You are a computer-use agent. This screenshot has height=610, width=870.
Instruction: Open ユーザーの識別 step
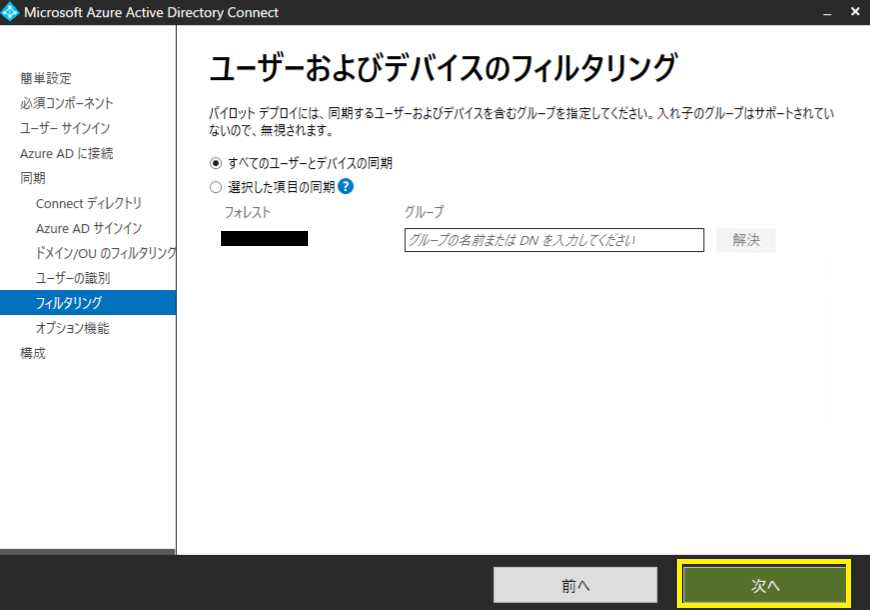[x=73, y=278]
